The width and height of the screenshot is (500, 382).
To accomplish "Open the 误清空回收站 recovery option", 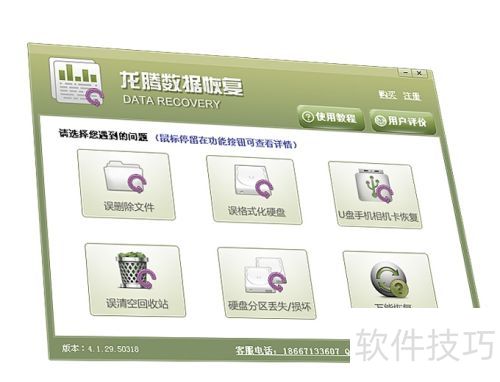I will [135, 280].
